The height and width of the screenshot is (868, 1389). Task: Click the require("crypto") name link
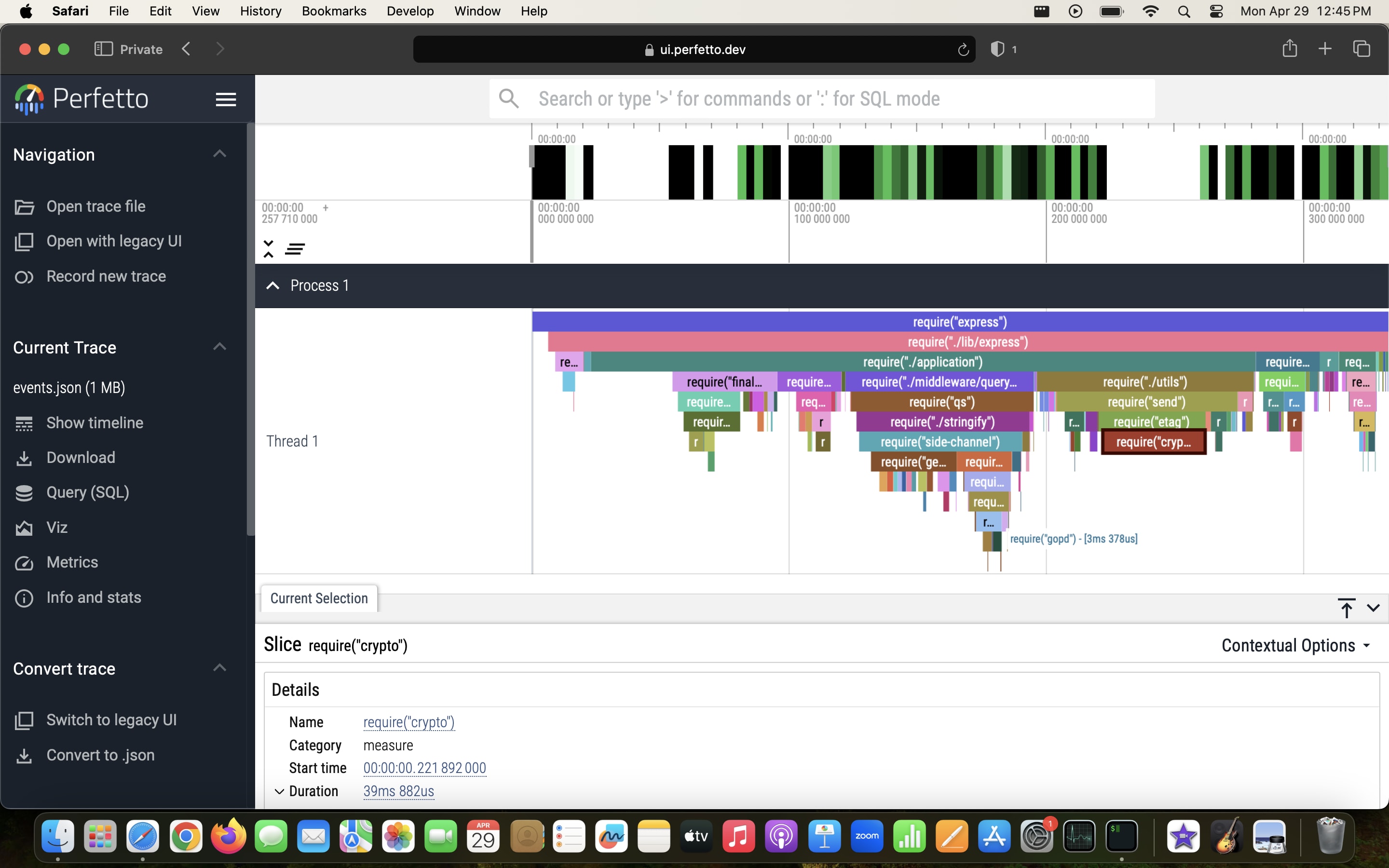coord(409,721)
